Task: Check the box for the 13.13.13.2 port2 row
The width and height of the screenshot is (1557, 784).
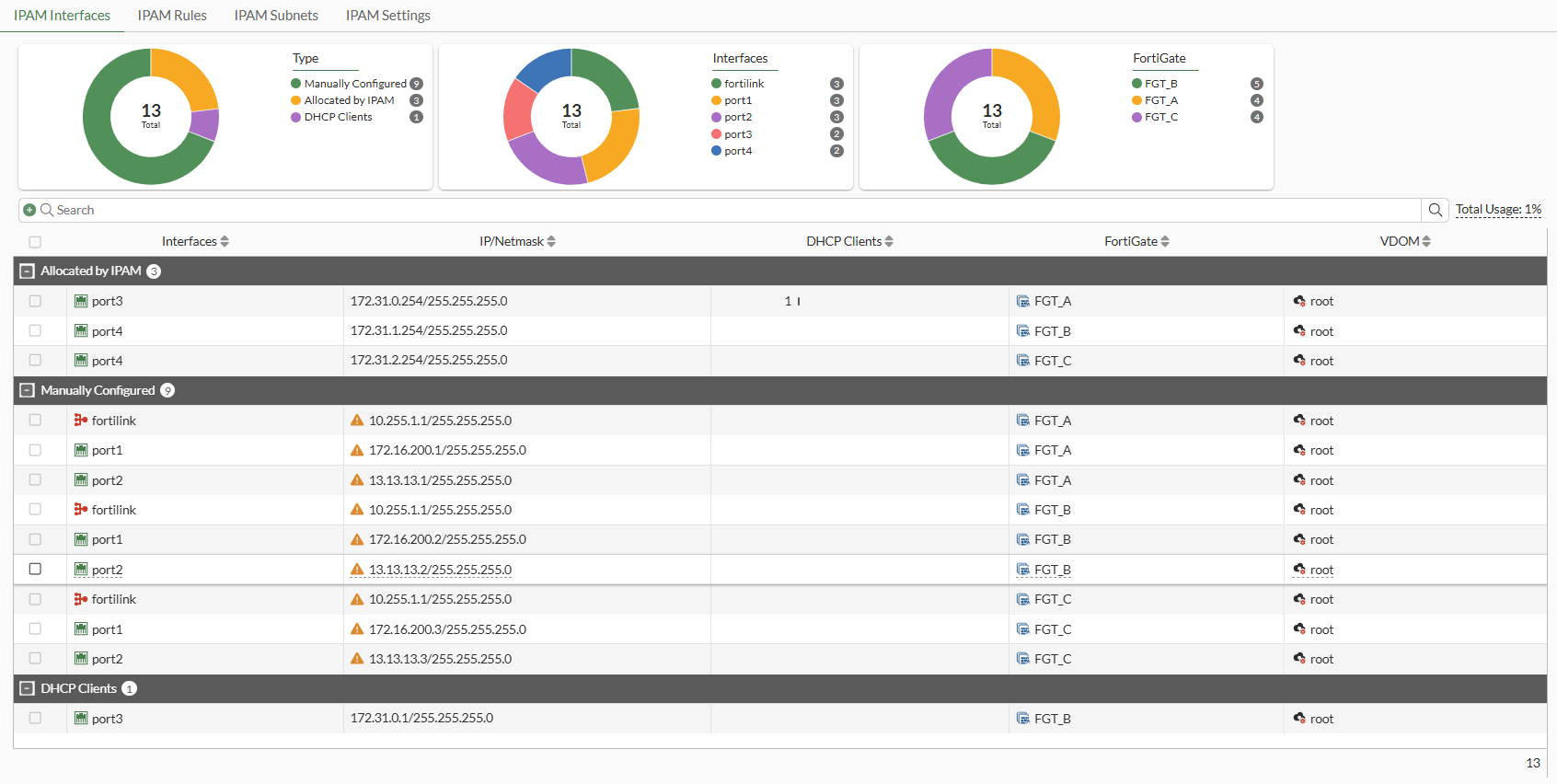Action: click(x=35, y=570)
